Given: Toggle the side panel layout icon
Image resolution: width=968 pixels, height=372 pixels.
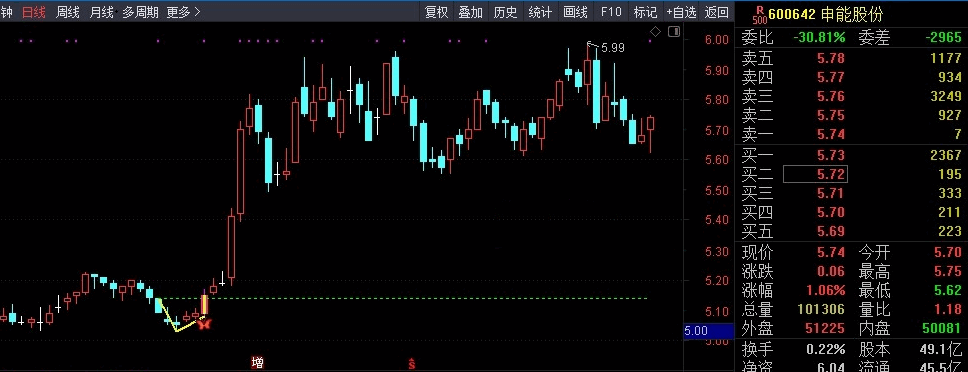Looking at the screenshot, I should pyautogui.click(x=674, y=31).
